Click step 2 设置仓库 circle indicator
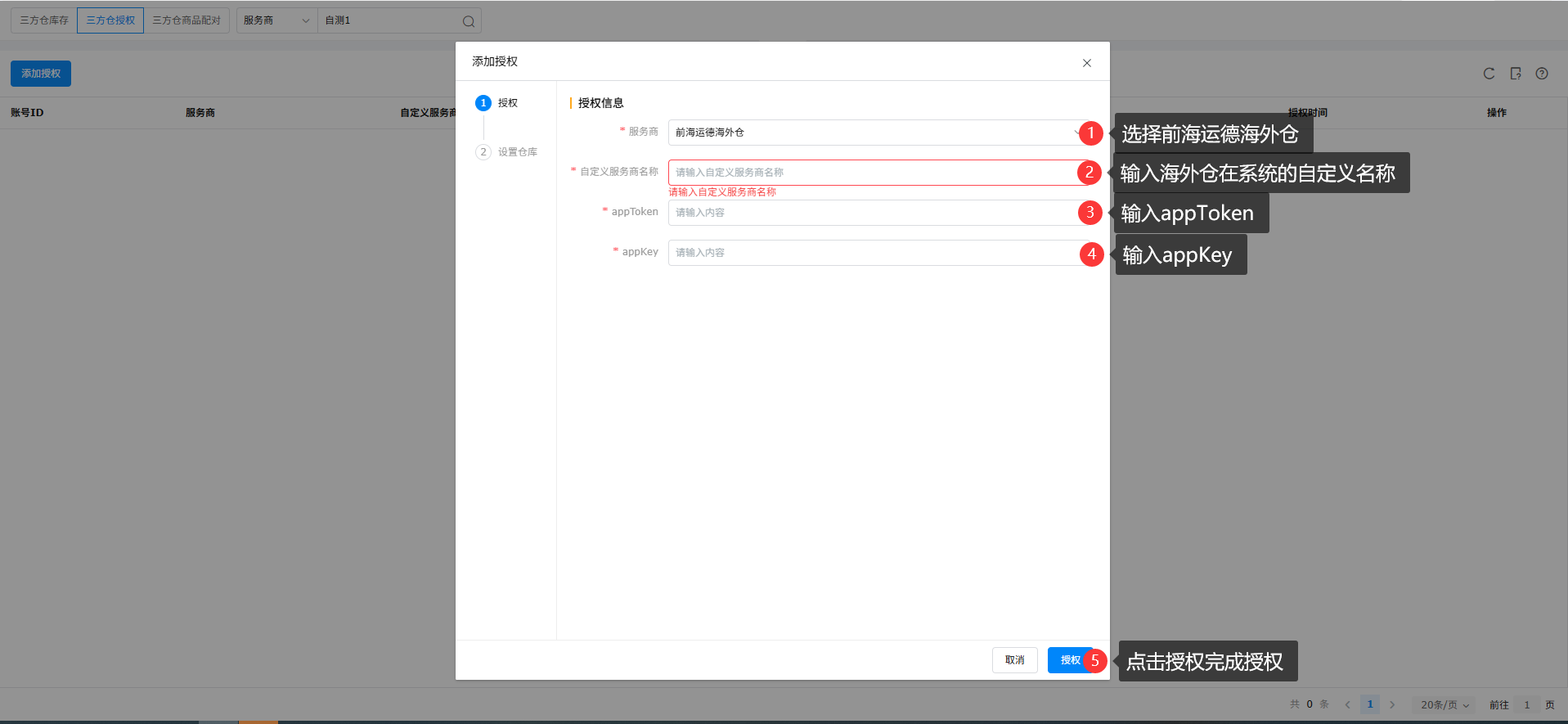Image resolution: width=1568 pixels, height=724 pixels. point(483,152)
